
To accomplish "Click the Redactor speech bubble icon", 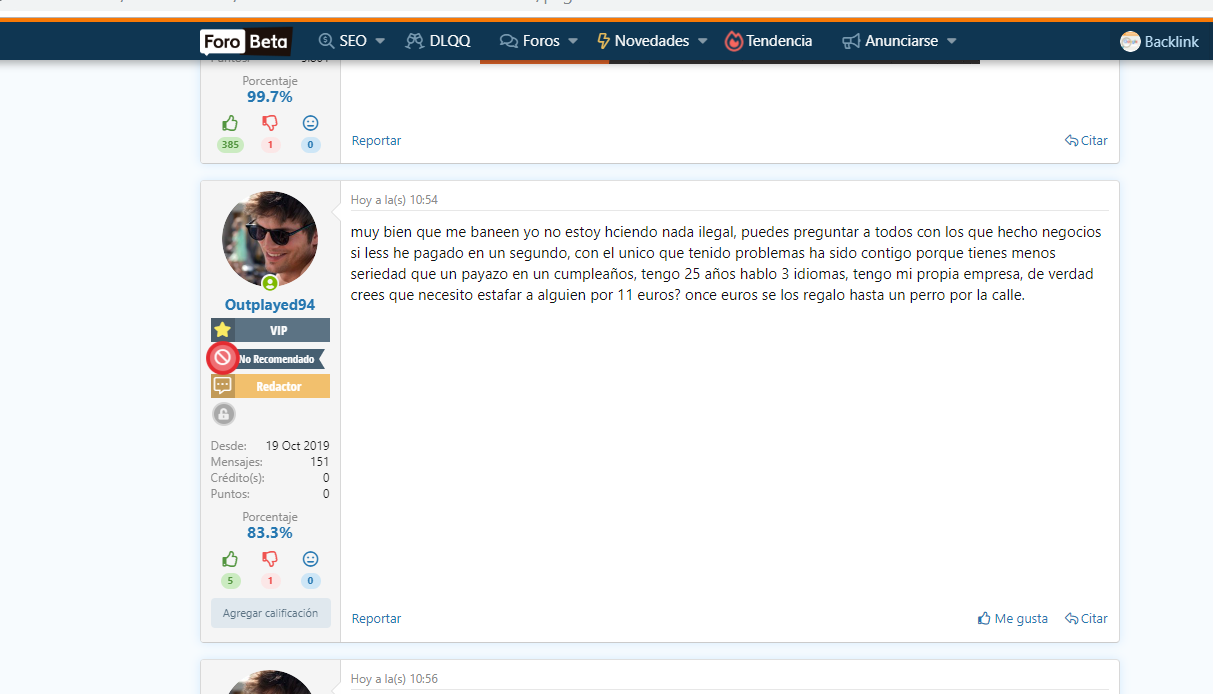I will click(x=222, y=386).
